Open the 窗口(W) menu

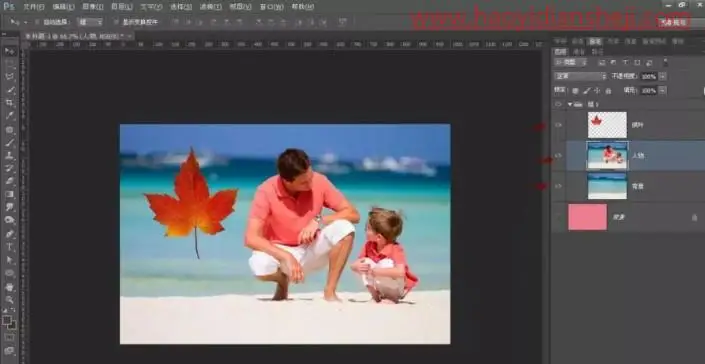point(272,7)
